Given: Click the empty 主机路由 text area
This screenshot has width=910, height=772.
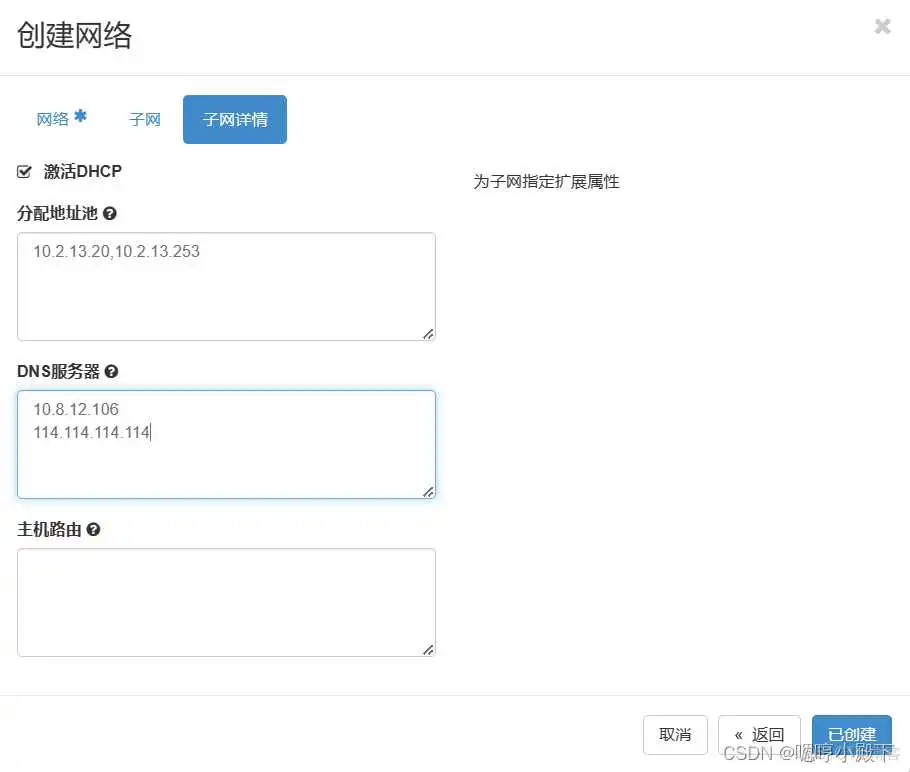Looking at the screenshot, I should [225, 600].
